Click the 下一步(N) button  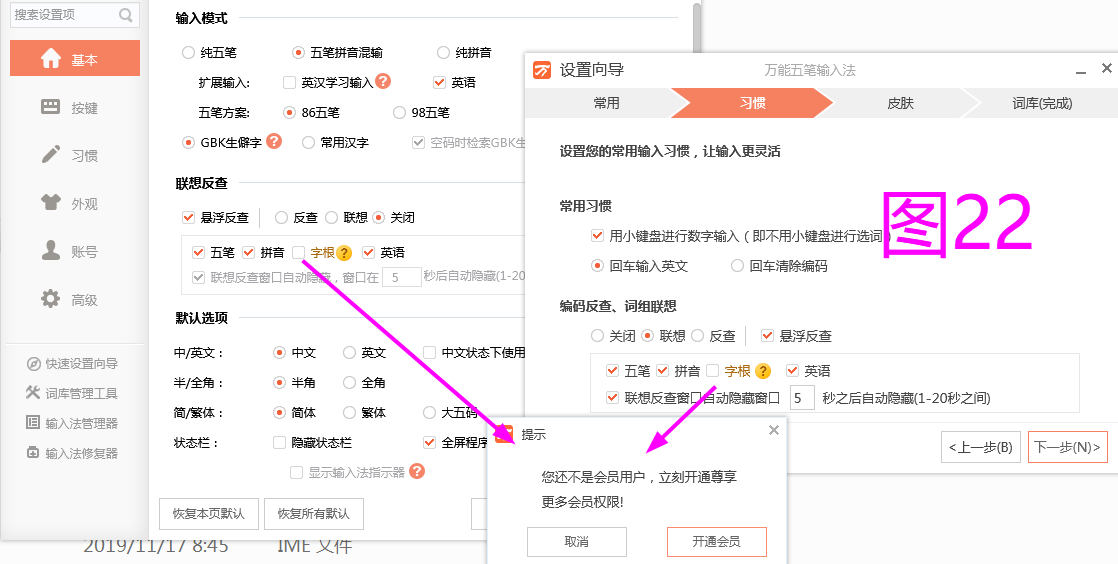point(1067,447)
